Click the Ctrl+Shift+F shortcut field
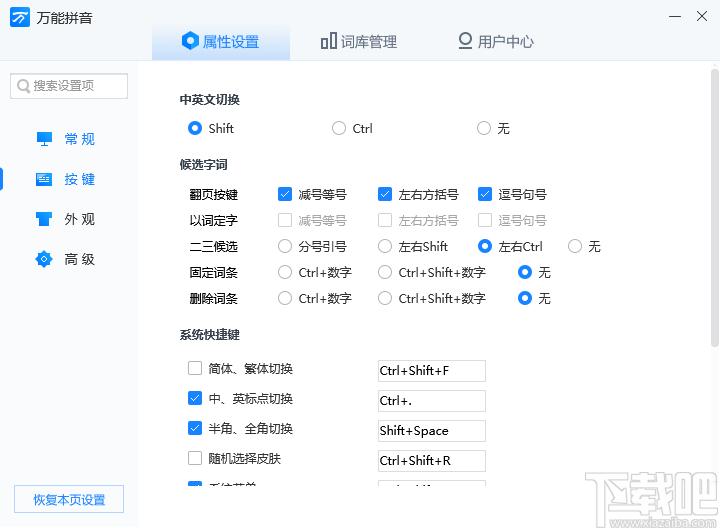720x528 pixels. [432, 371]
